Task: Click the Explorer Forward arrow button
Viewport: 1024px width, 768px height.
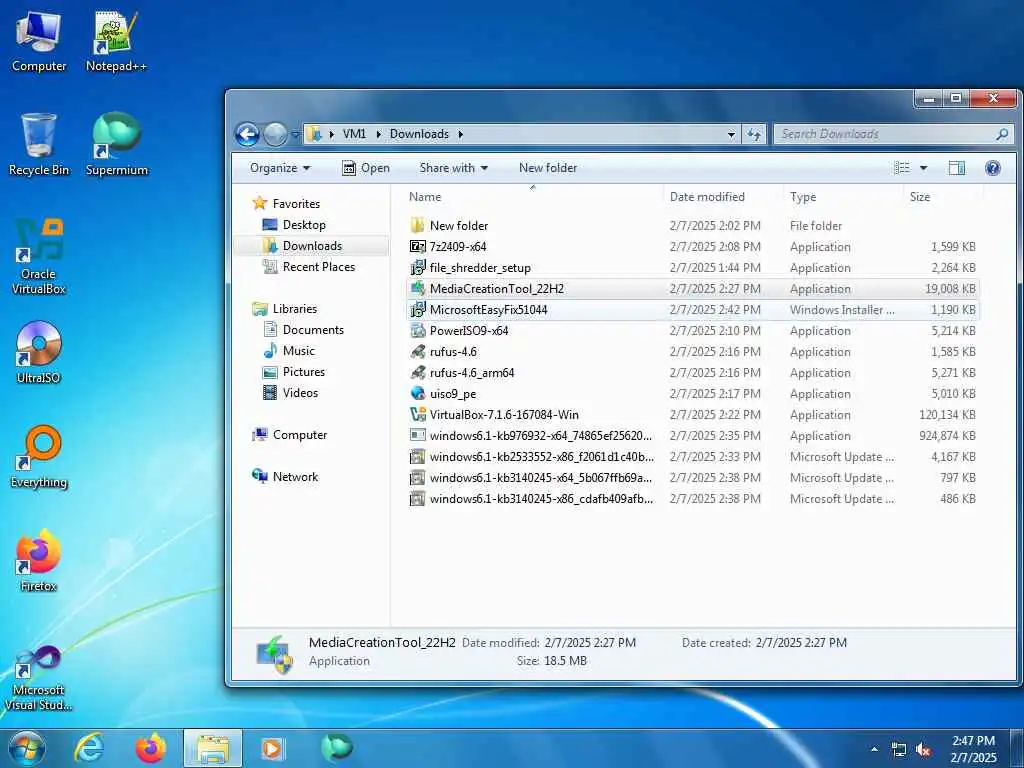Action: (275, 135)
